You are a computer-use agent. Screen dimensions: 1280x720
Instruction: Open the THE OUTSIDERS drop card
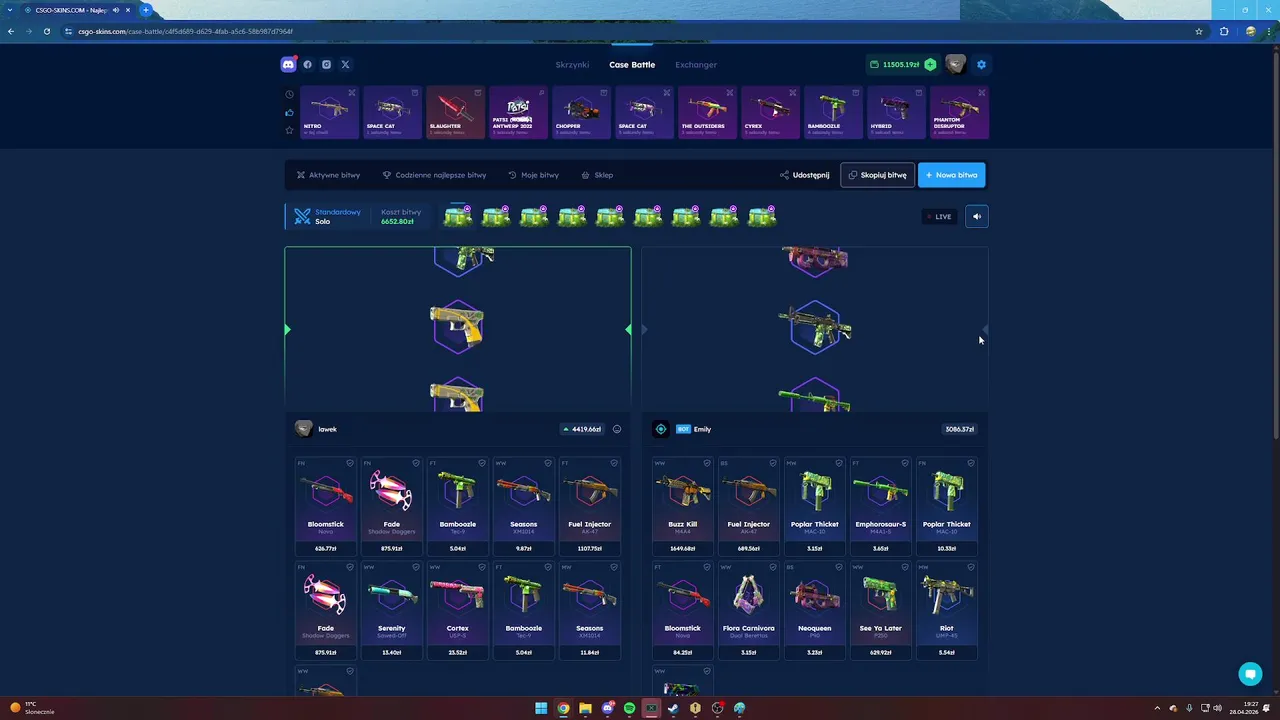707,112
